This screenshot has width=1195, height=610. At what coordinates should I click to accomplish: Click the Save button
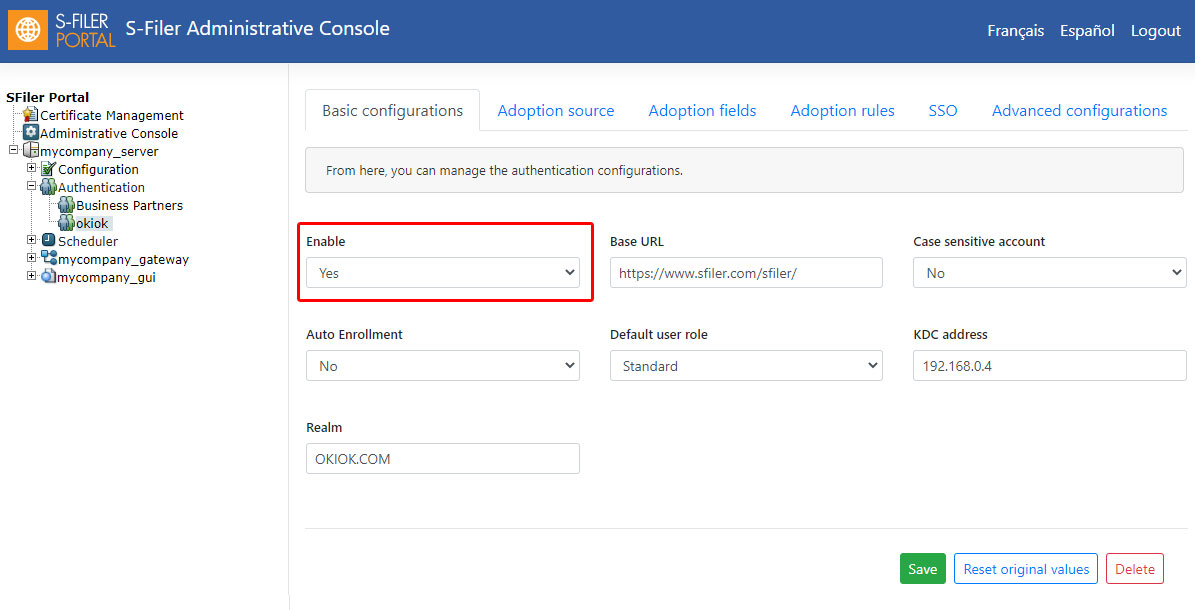point(922,569)
